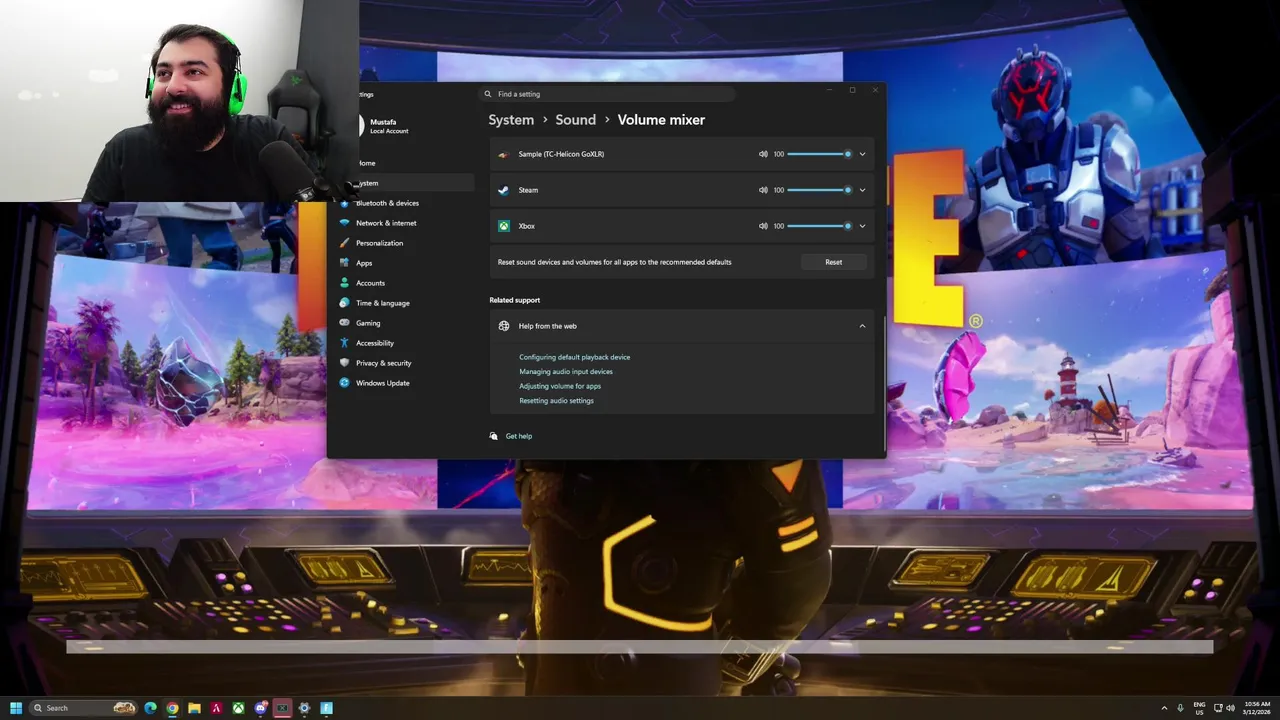1280x720 pixels.
Task: Open Fortnite icon in taskbar
Action: (x=326, y=708)
